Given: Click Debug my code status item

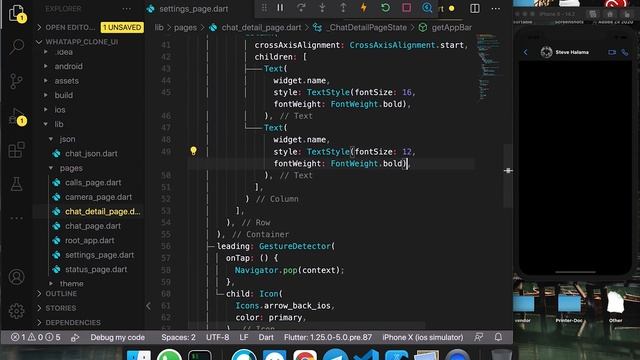Looking at the screenshot, I should pyautogui.click(x=118, y=337).
